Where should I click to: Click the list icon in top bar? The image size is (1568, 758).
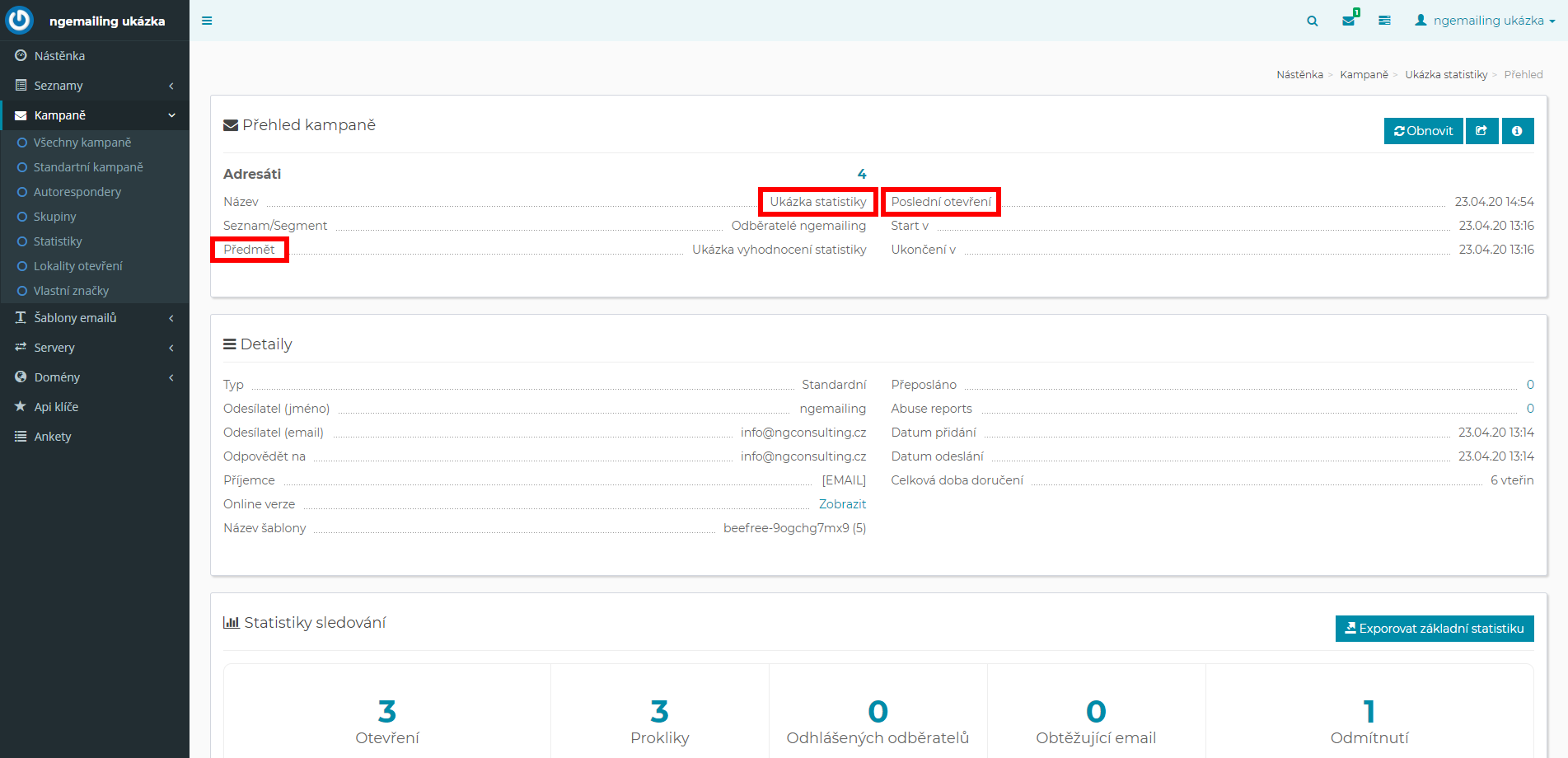(1384, 21)
